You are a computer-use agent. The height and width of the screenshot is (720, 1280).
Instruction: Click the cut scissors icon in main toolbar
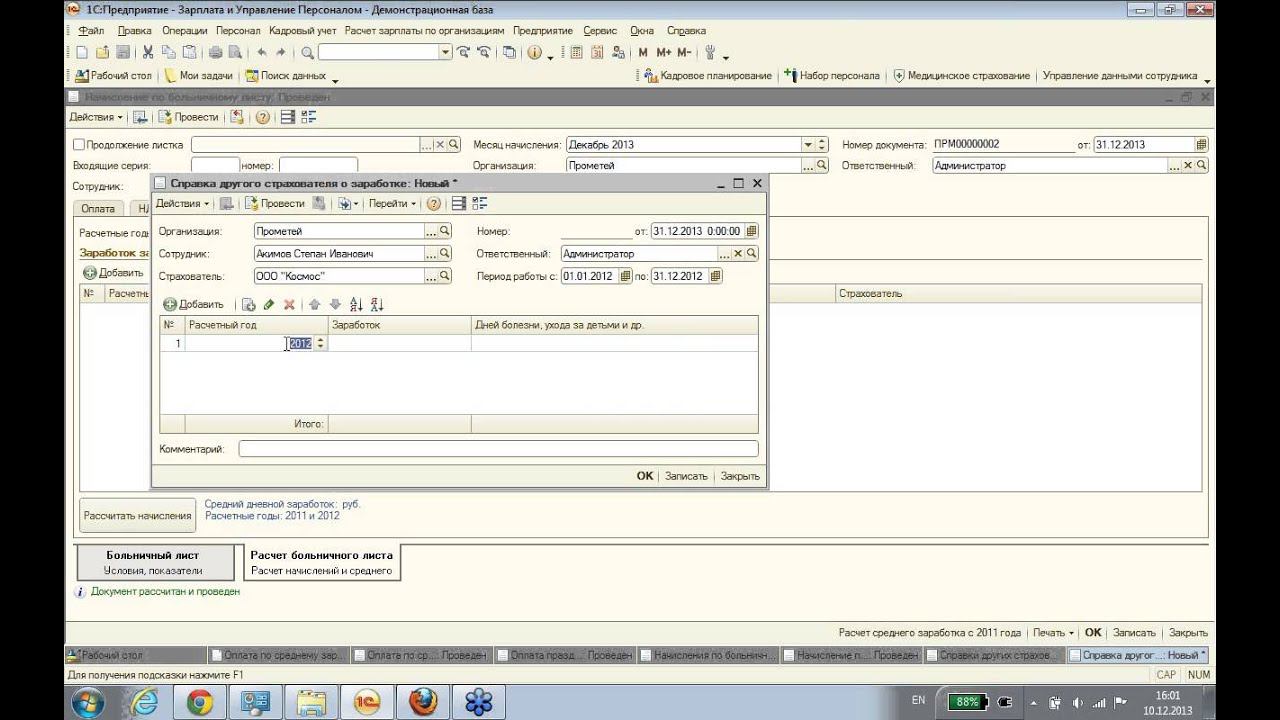tap(148, 53)
